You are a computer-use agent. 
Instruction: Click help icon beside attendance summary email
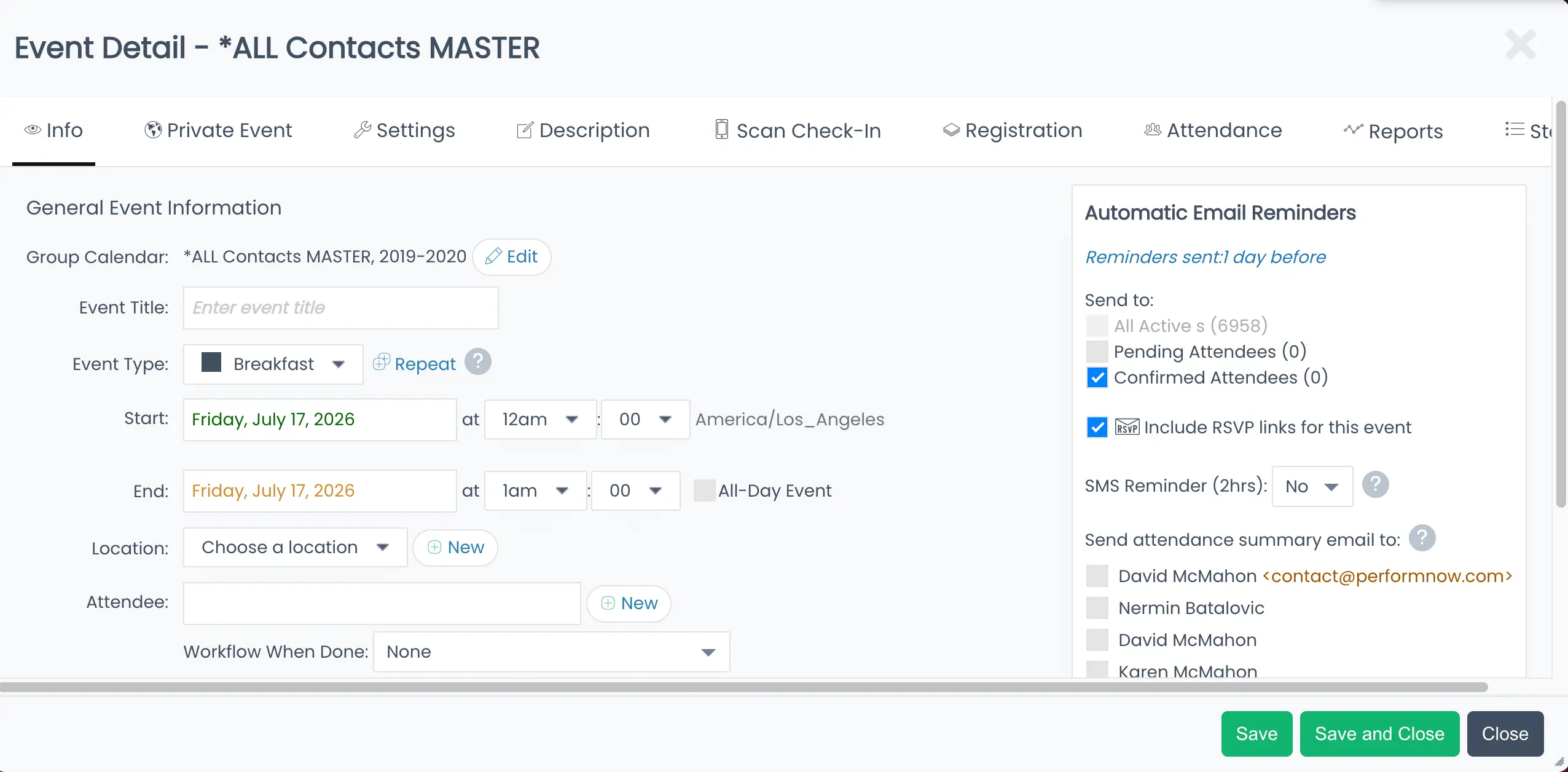(x=1422, y=538)
